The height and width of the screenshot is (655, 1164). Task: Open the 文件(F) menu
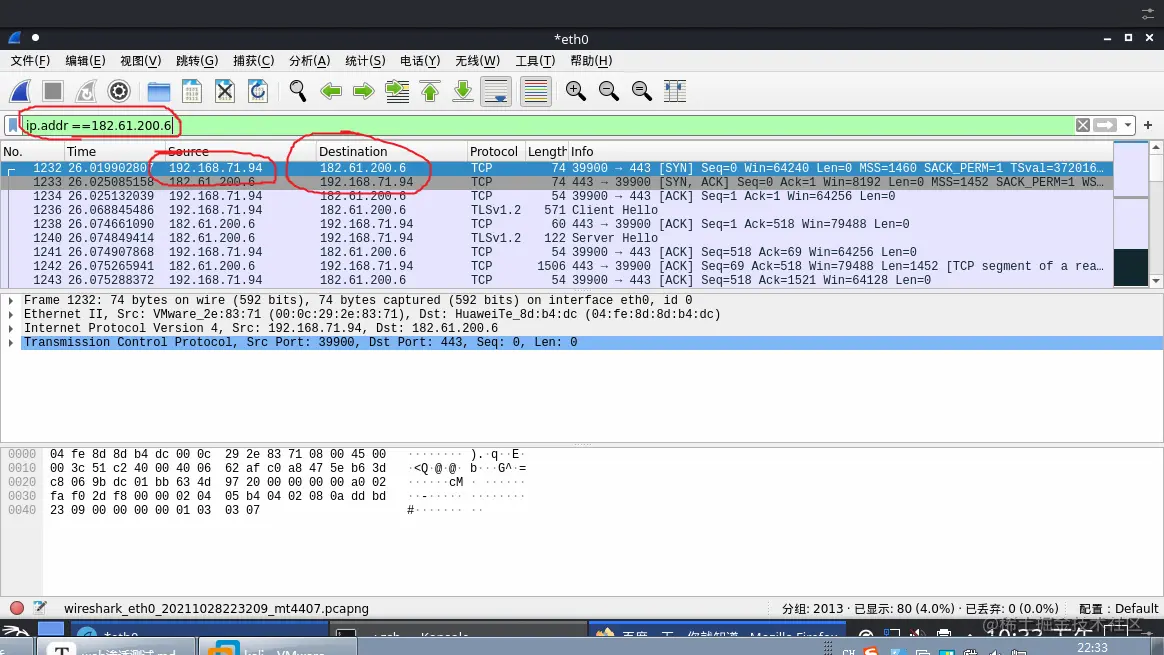tap(30, 61)
